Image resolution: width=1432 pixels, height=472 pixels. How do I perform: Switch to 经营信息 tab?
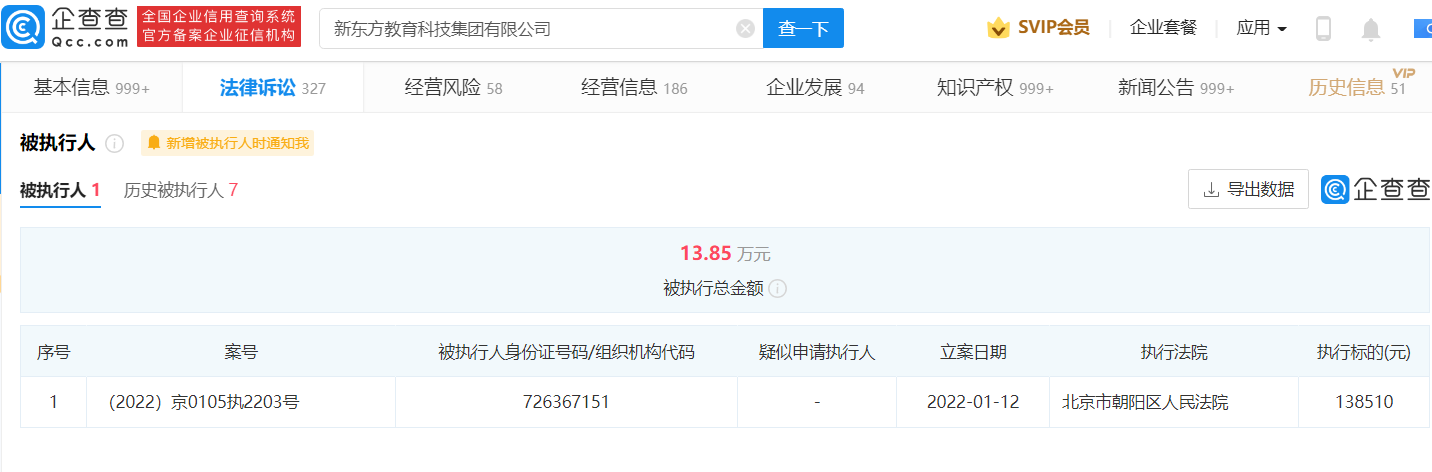pyautogui.click(x=634, y=88)
